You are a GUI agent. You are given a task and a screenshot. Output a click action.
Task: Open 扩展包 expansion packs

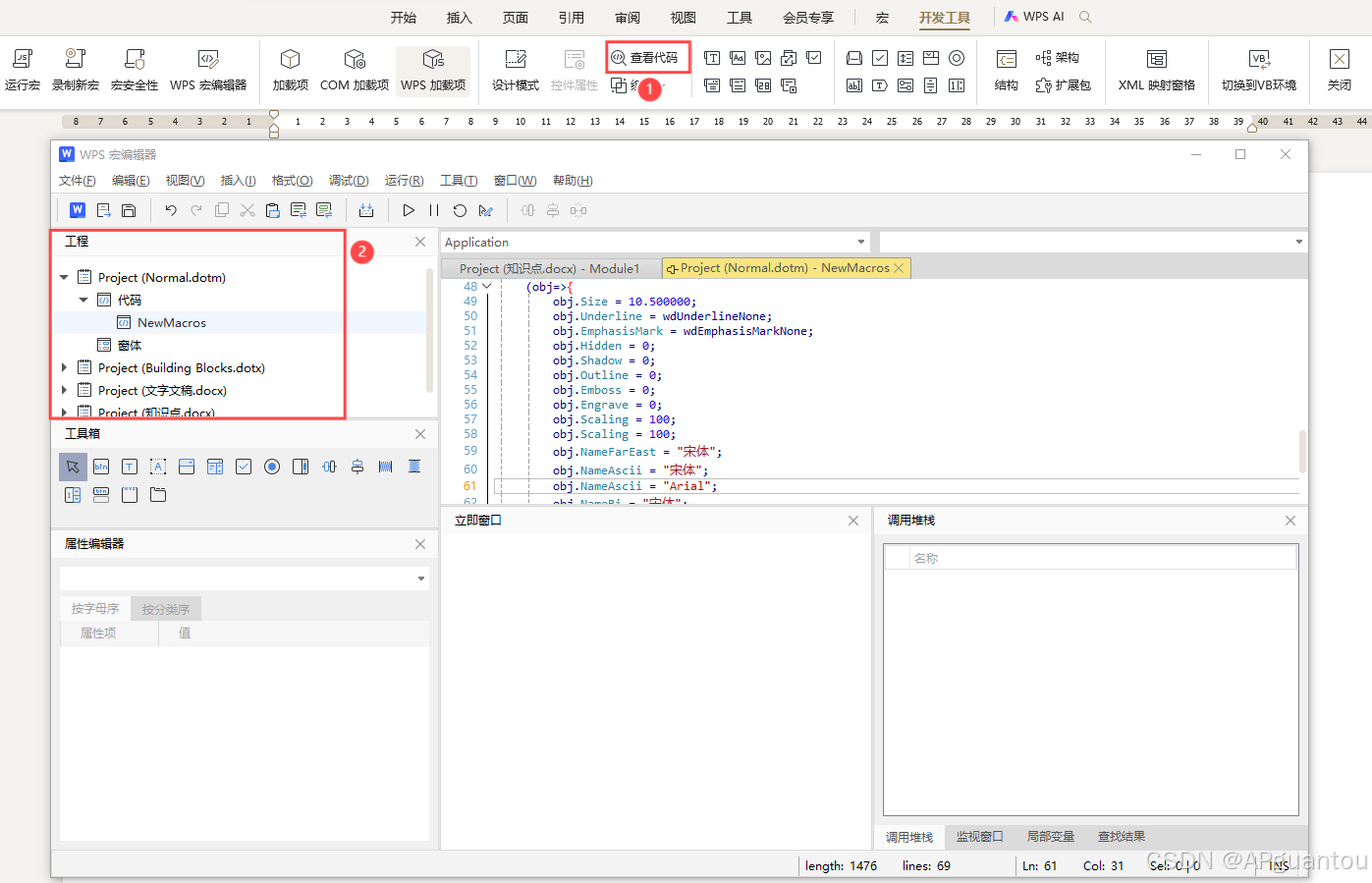point(1064,85)
